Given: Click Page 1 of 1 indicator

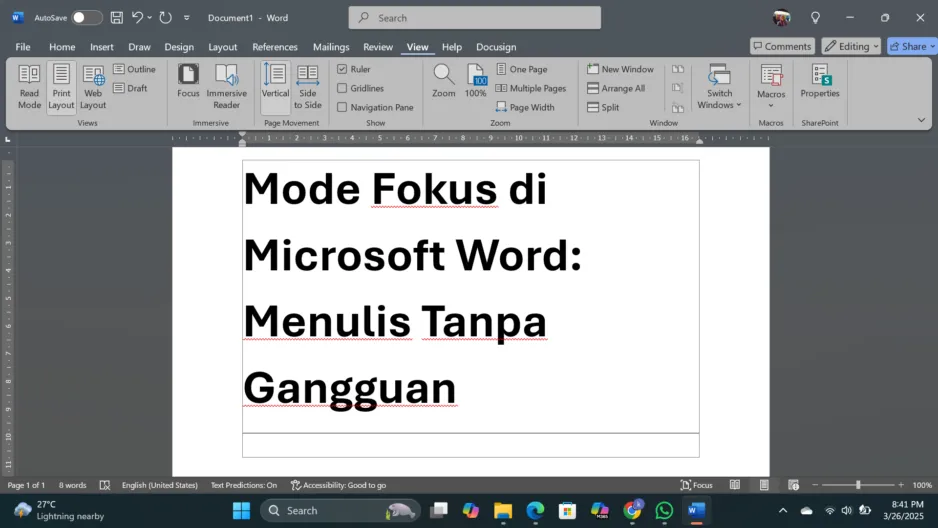Looking at the screenshot, I should pos(26,485).
